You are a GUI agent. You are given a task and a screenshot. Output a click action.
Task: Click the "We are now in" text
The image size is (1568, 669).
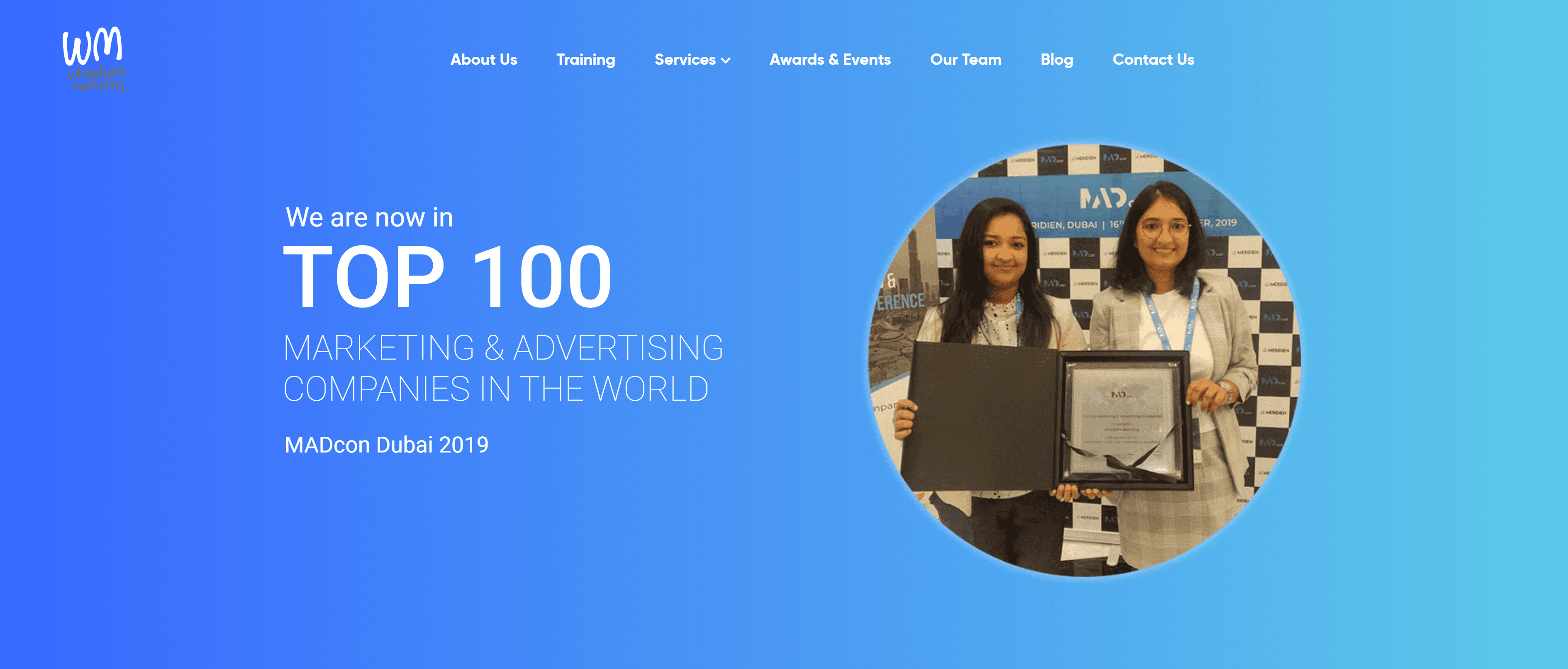tap(369, 218)
